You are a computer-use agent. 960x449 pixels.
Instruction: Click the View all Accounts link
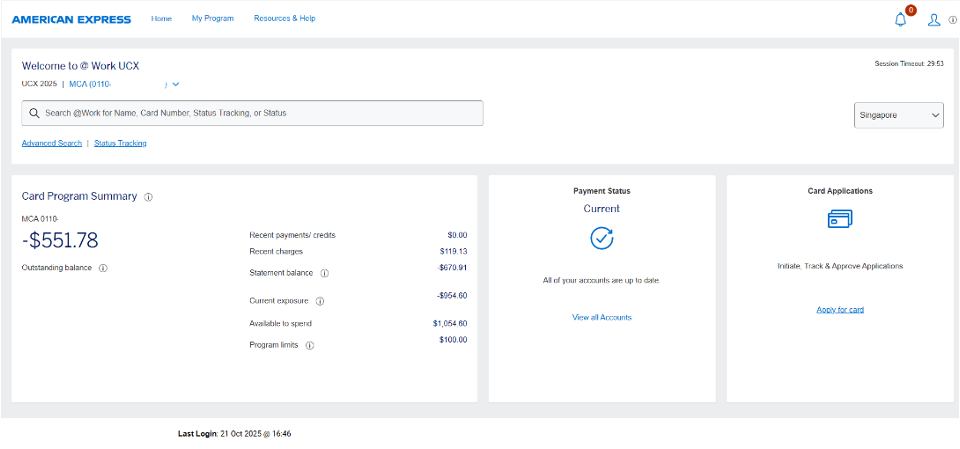tap(601, 317)
